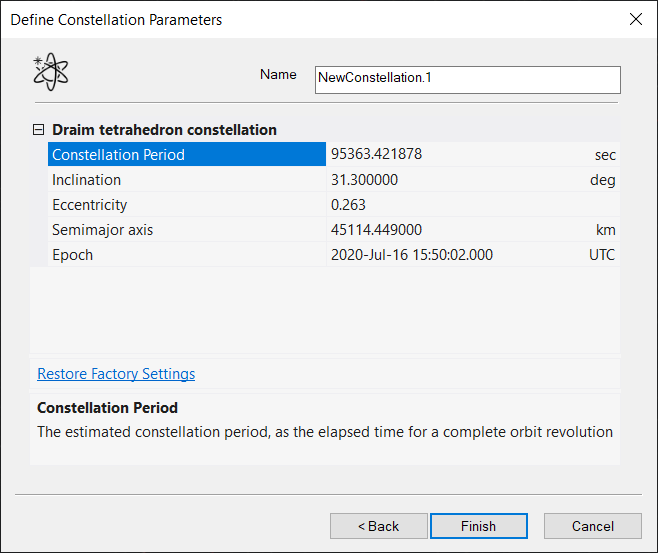Click the UTC unit beside Epoch
Viewport: 658px width, 553px height.
[601, 255]
